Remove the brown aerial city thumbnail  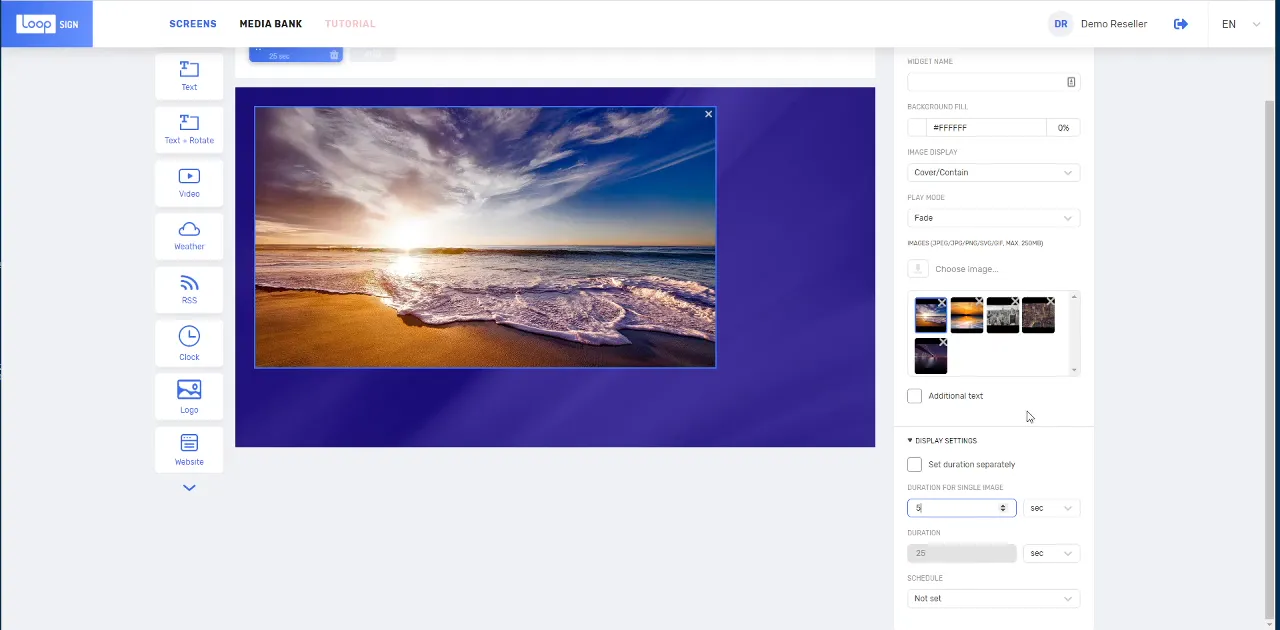[x=1050, y=301]
